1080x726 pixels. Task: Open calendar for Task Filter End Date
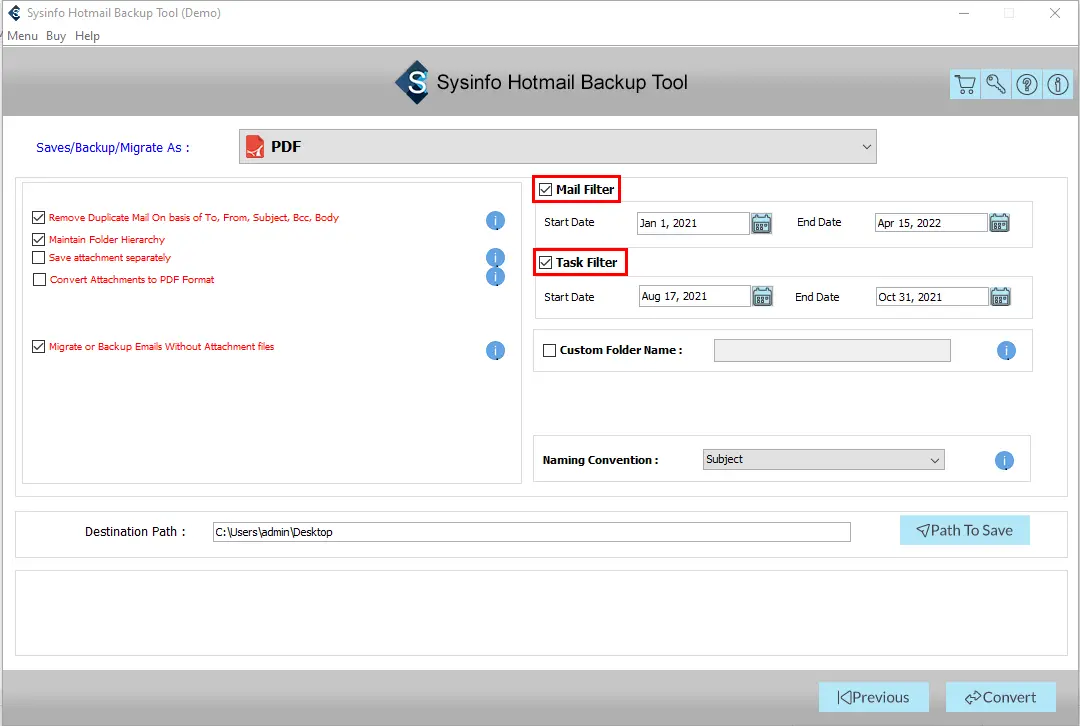999,296
